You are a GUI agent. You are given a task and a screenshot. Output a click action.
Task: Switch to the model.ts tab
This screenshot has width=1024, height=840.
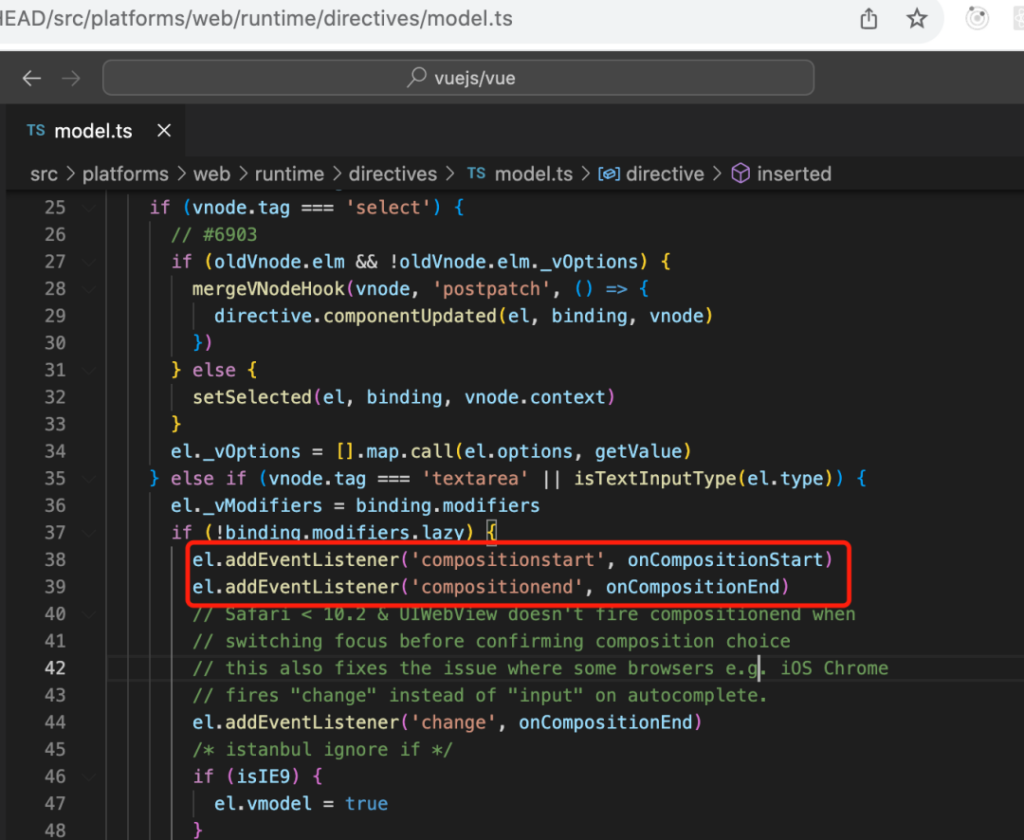(95, 131)
